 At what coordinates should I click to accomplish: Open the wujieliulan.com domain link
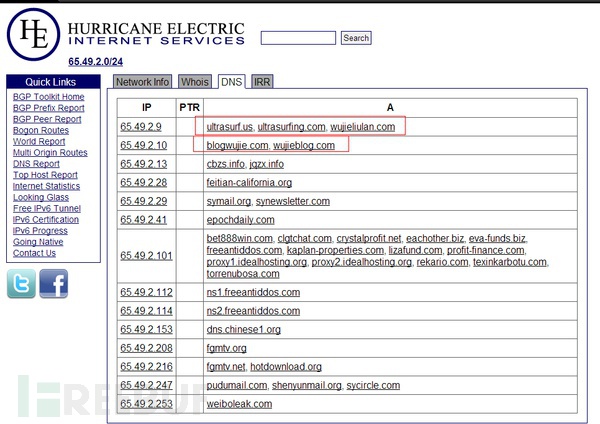[362, 127]
